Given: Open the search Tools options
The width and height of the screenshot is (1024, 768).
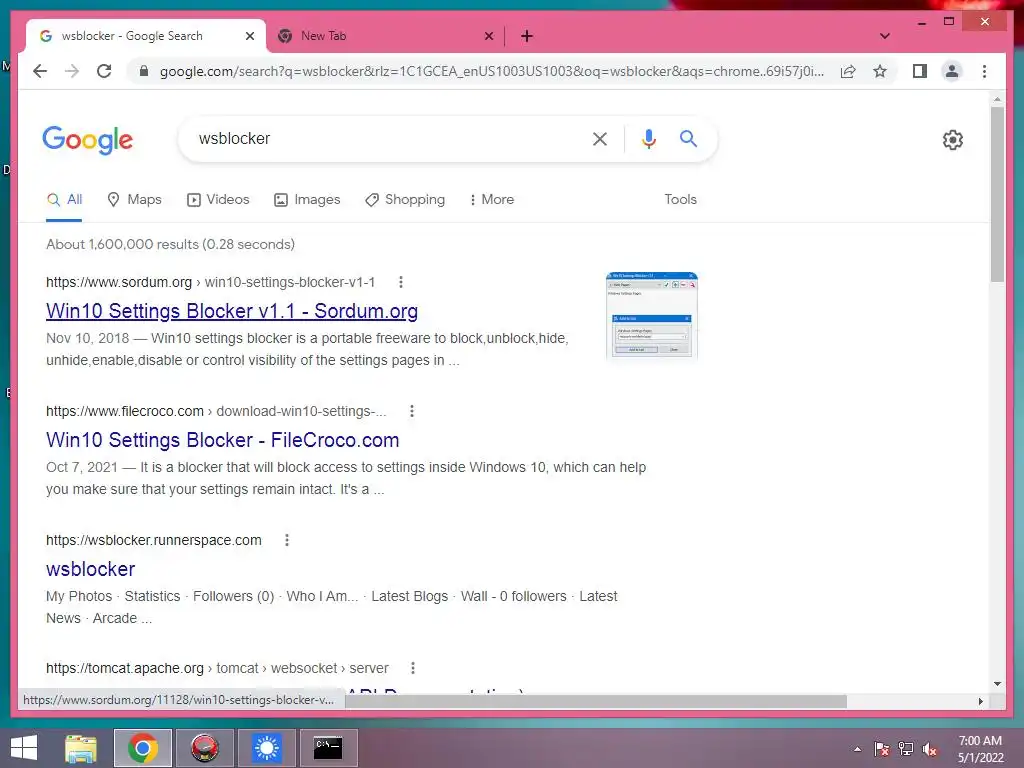Looking at the screenshot, I should pos(680,200).
